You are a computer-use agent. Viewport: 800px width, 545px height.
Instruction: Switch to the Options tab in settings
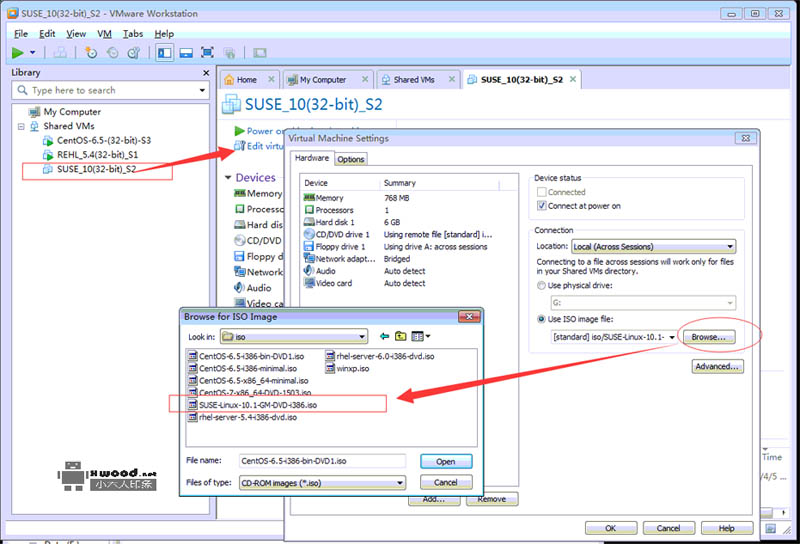tap(350, 159)
